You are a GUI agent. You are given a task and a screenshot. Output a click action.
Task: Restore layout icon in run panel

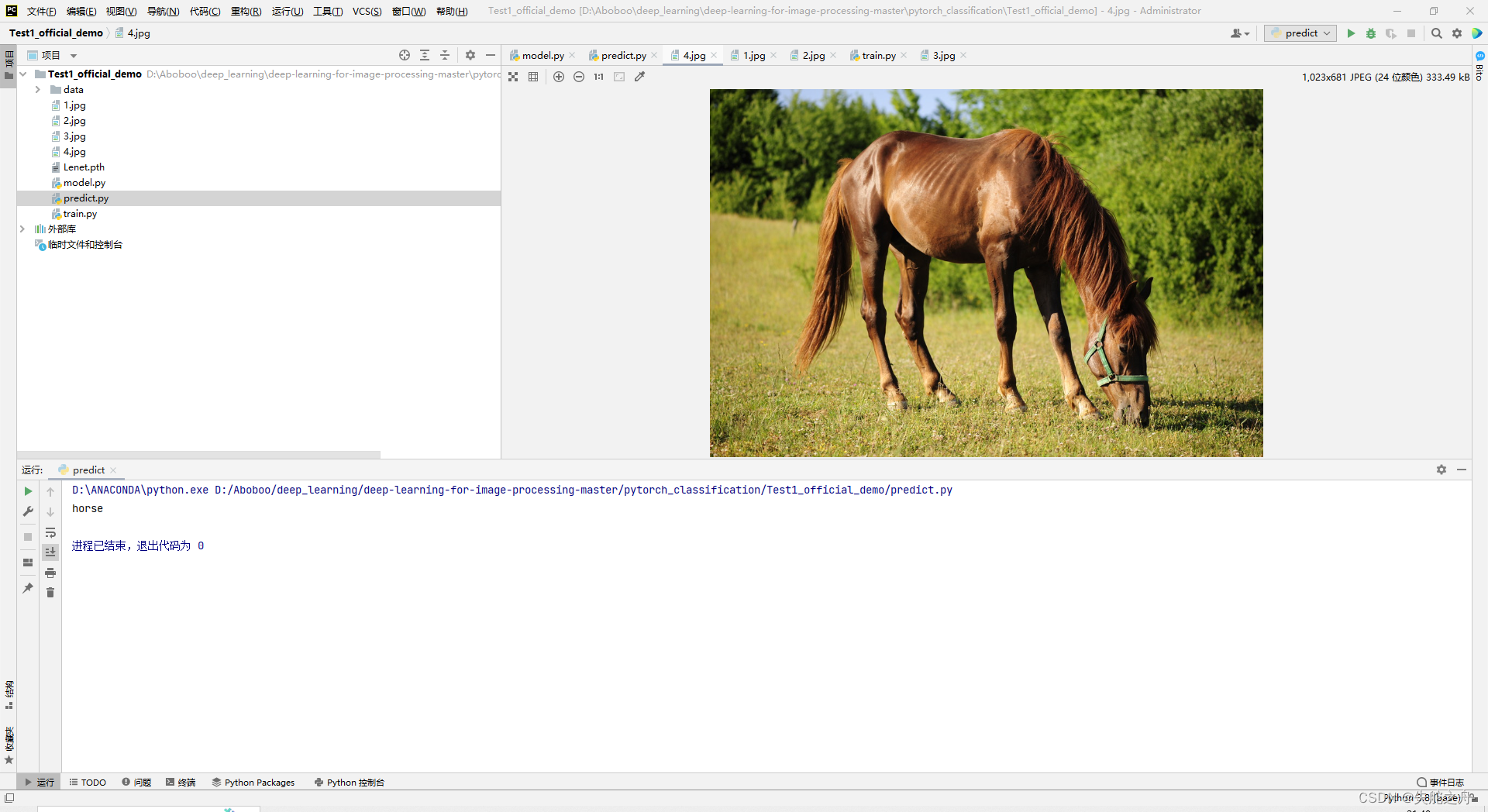pos(28,563)
